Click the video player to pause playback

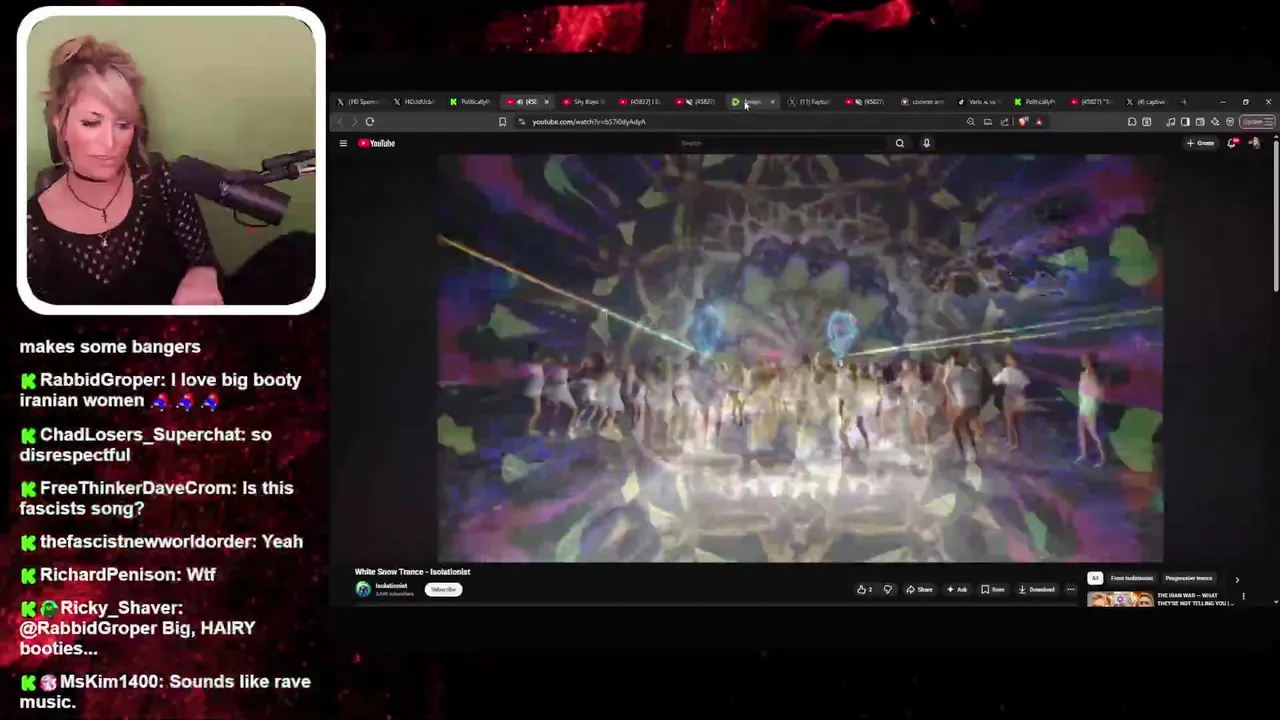800,358
